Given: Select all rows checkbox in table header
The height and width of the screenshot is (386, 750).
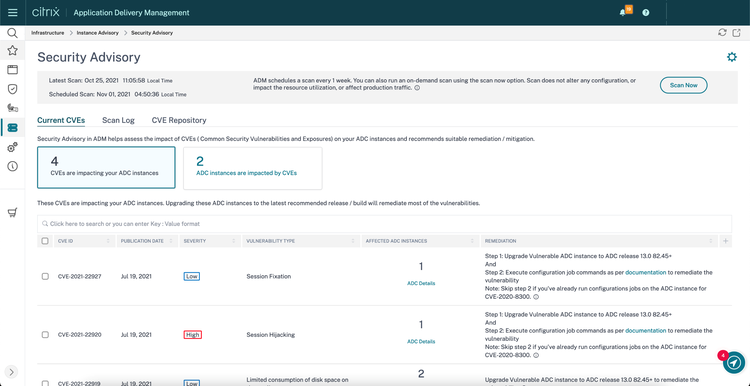Looking at the screenshot, I should pos(45,241).
